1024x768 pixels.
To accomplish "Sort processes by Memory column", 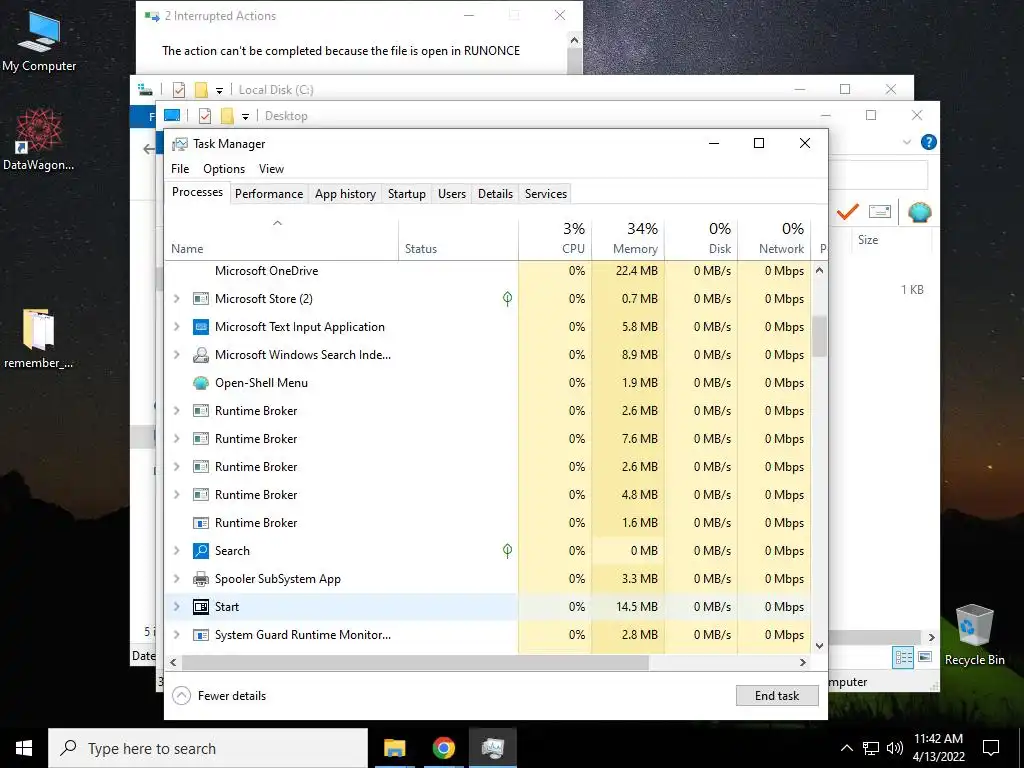I will coord(628,239).
